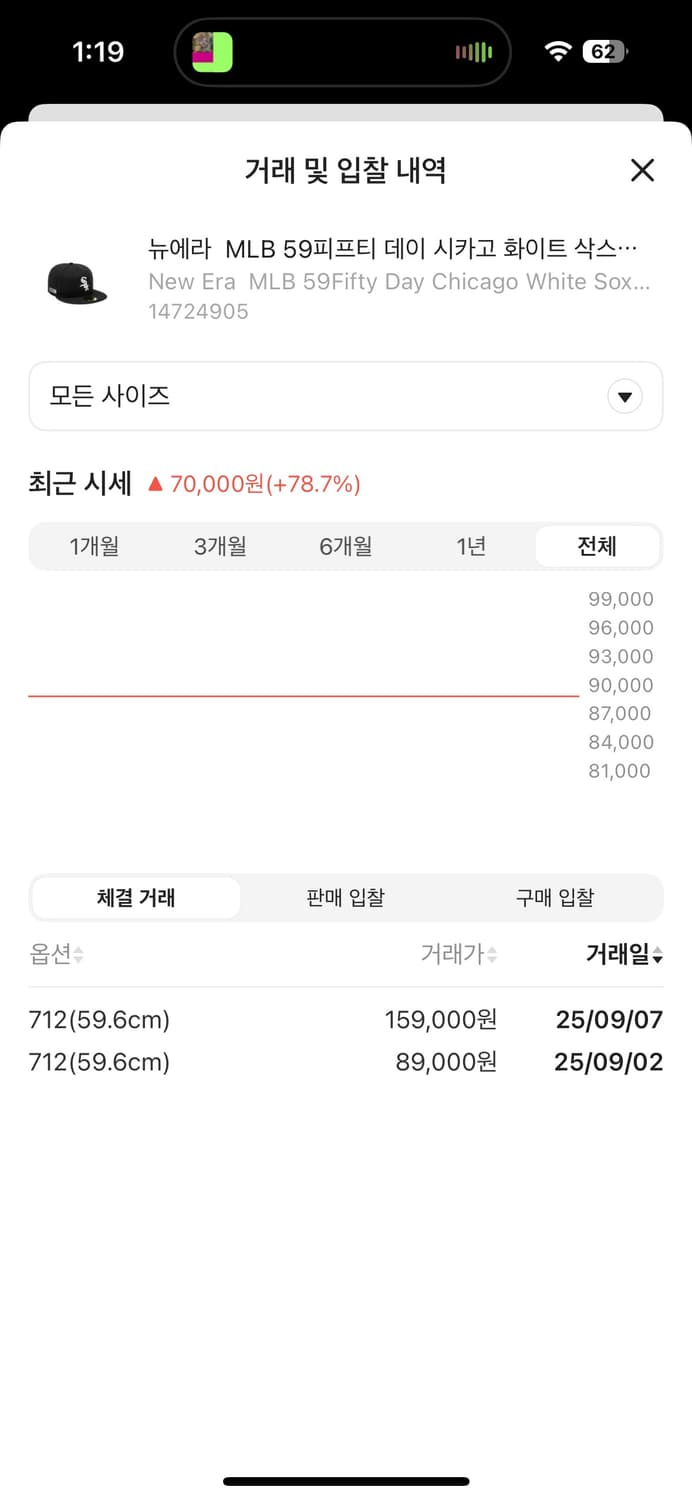Viewport: 692px width, 1500px height.
Task: Switch to the 구매 입찰 tab
Action: click(x=555, y=897)
